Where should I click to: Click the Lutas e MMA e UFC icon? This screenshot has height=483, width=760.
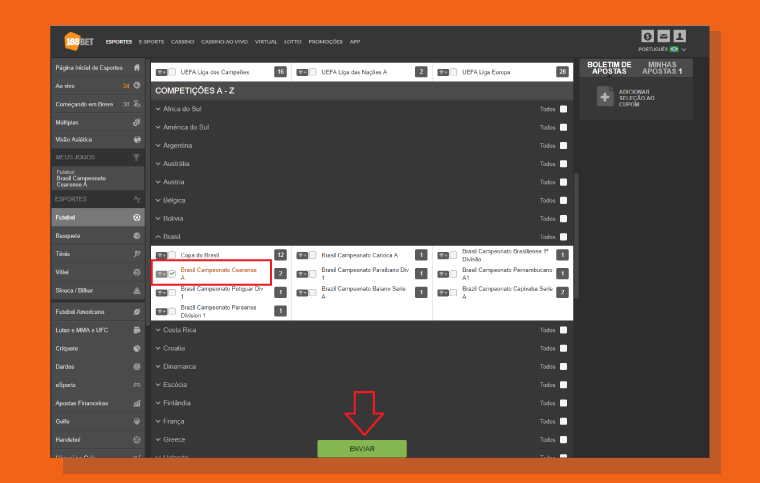(137, 330)
